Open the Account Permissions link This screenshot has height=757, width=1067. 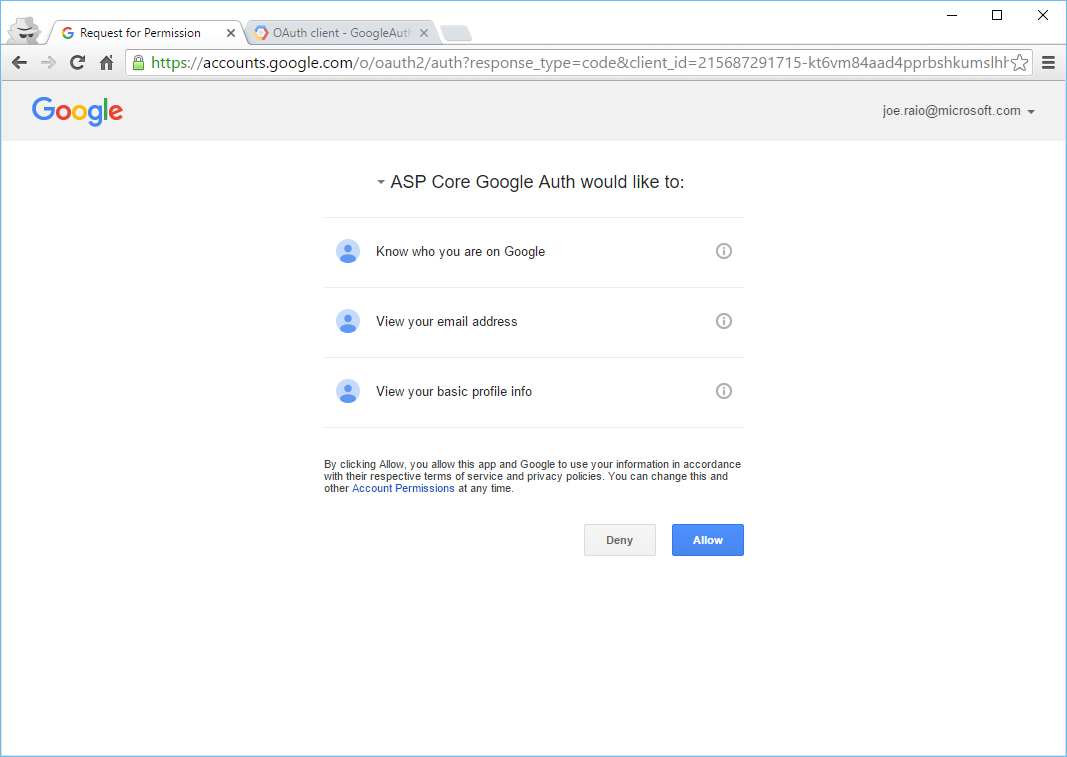[403, 488]
